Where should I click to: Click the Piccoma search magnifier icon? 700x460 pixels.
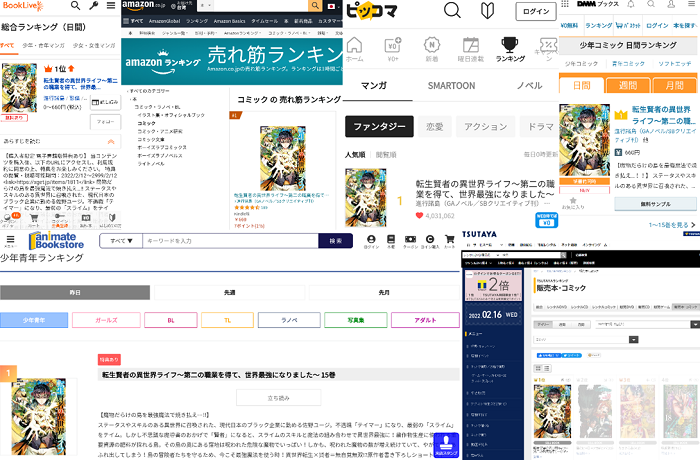pyautogui.click(x=452, y=9)
